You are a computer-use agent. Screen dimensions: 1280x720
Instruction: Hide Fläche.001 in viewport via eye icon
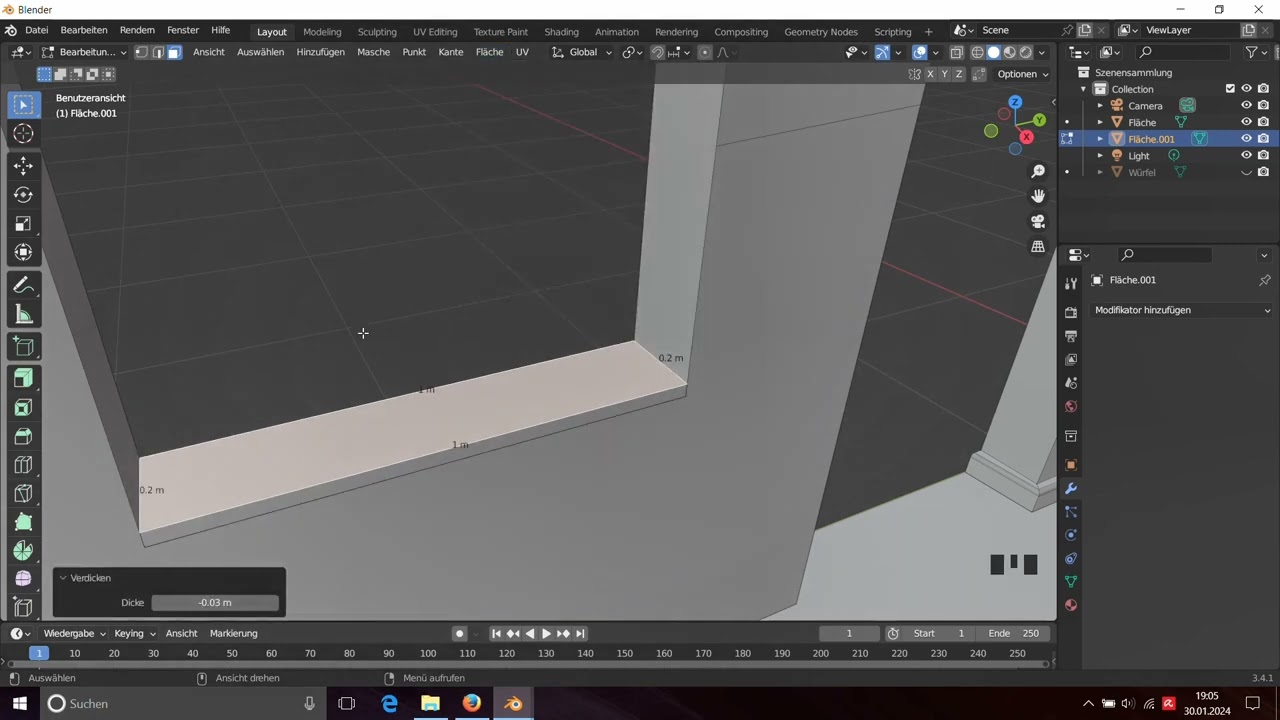(x=1247, y=139)
